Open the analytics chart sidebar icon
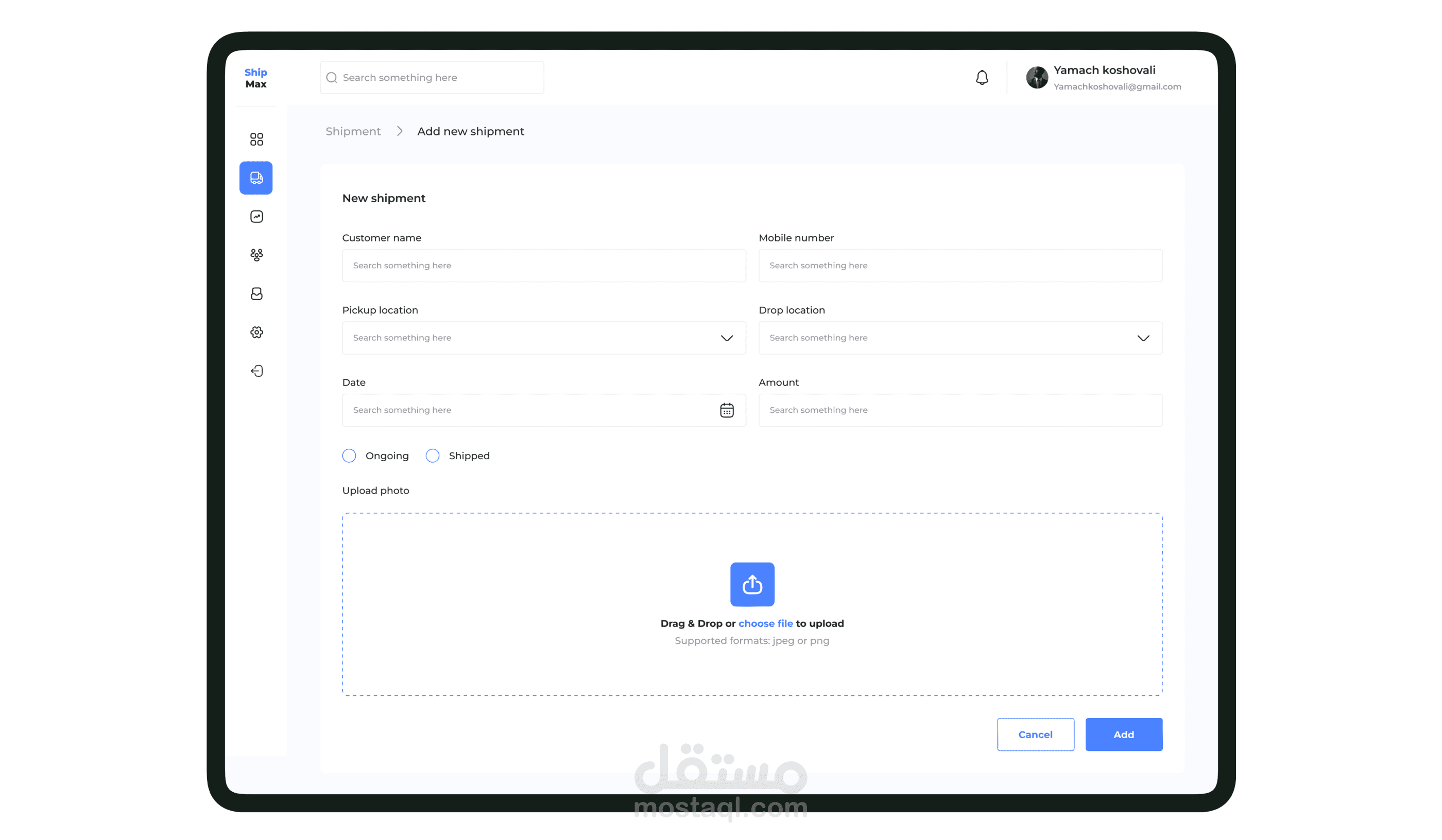Image resolution: width=1442 pixels, height=840 pixels. pos(256,216)
